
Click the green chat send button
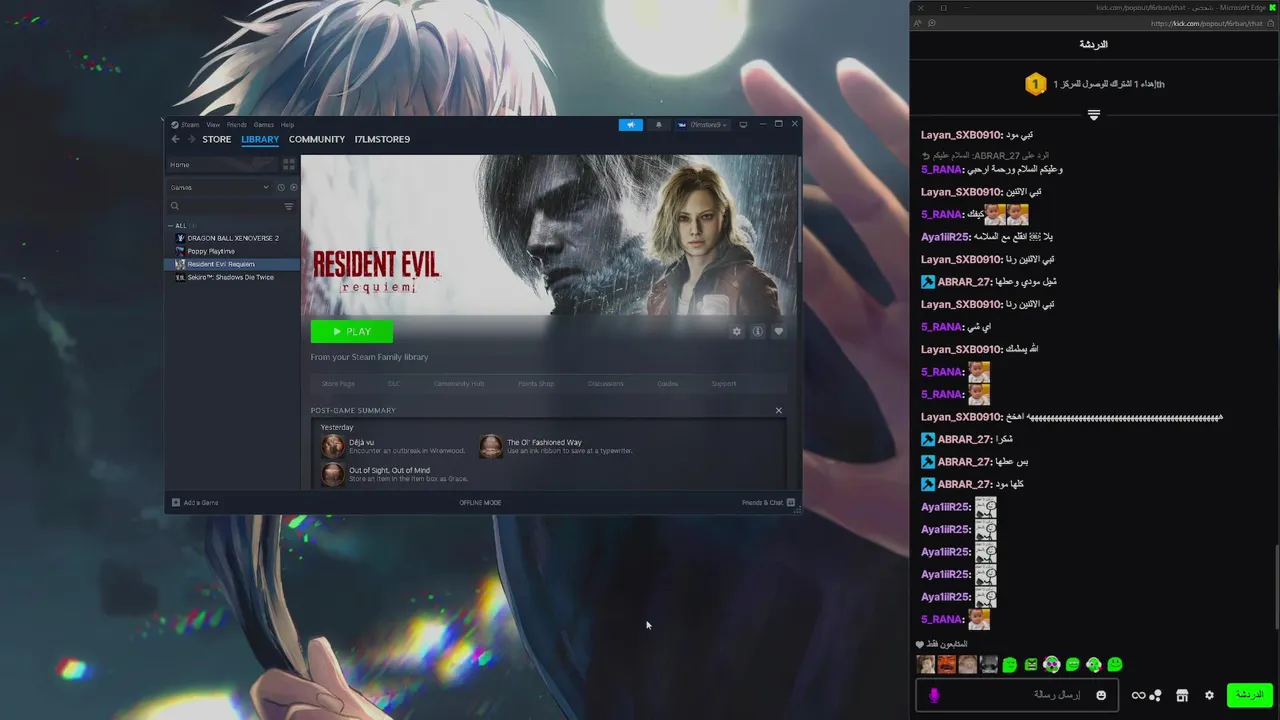click(x=1249, y=695)
